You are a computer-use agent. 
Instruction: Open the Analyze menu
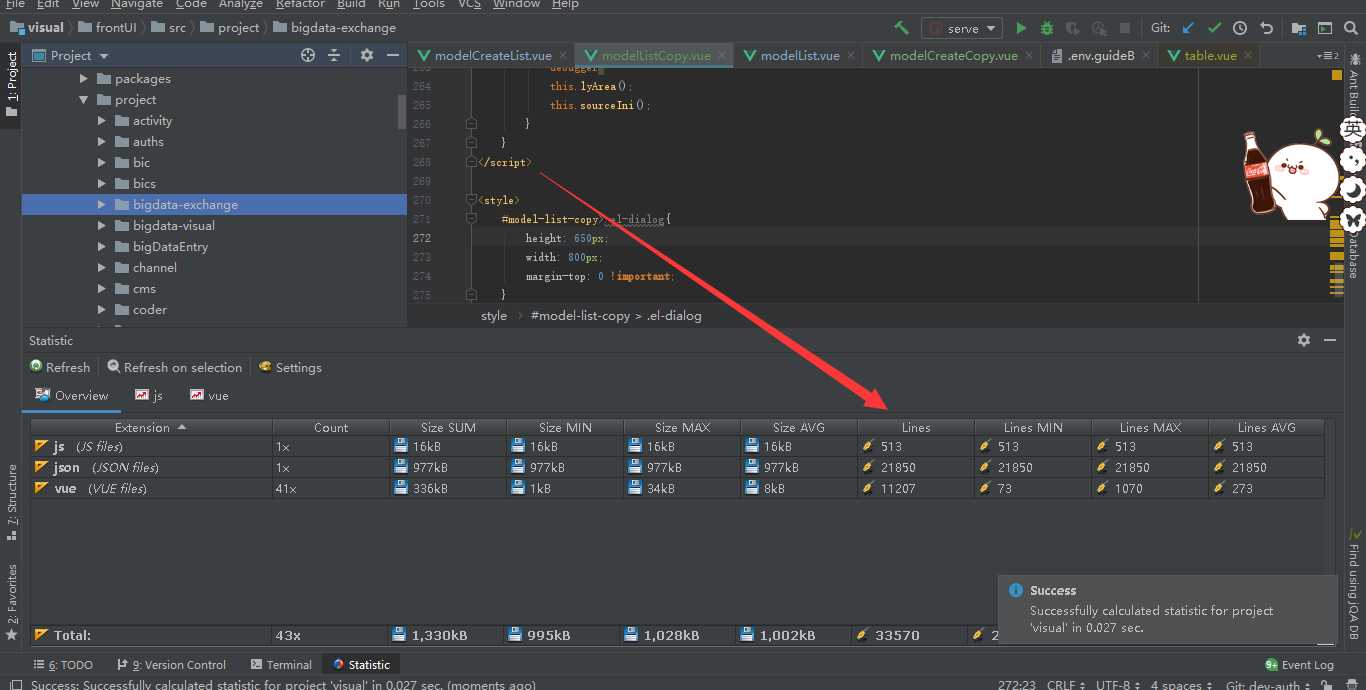(240, 4)
